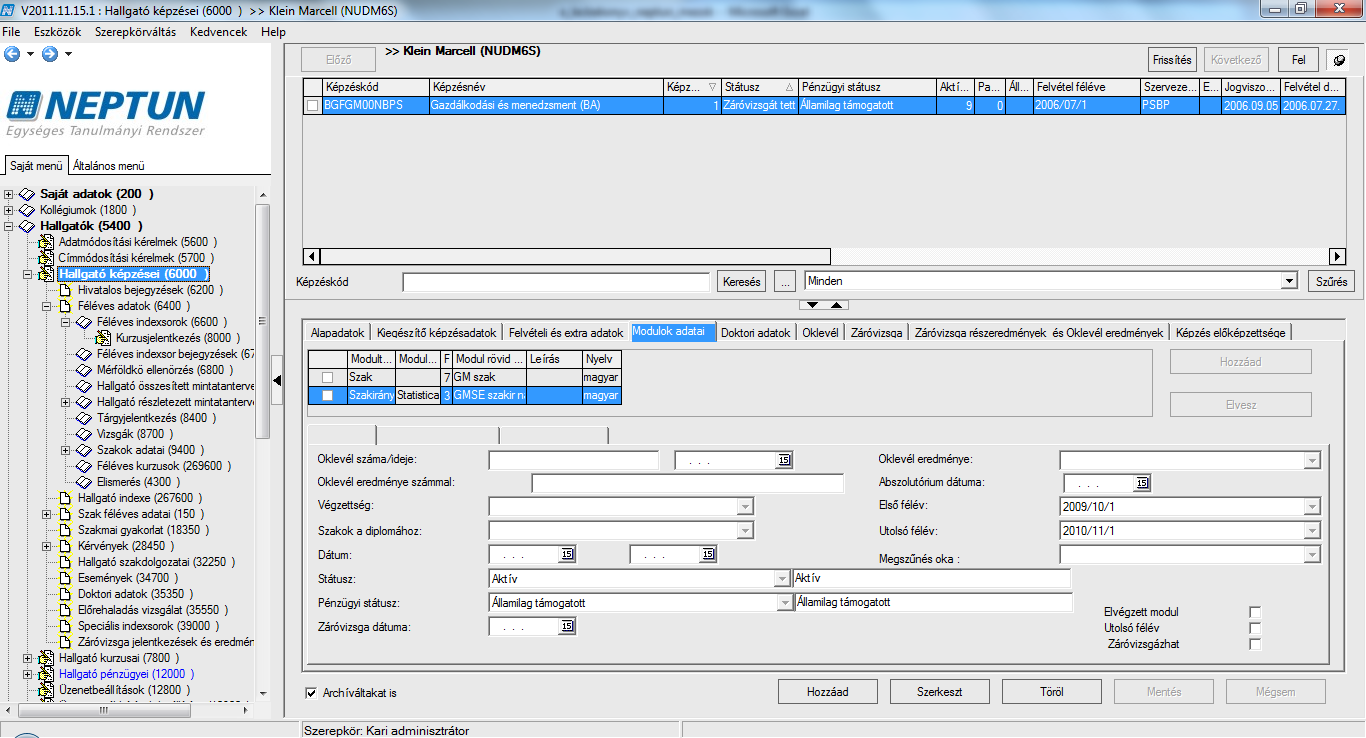Toggle checkbox for BGFGM00NBPS training row
Image resolution: width=1366 pixels, height=738 pixels.
pyautogui.click(x=313, y=105)
